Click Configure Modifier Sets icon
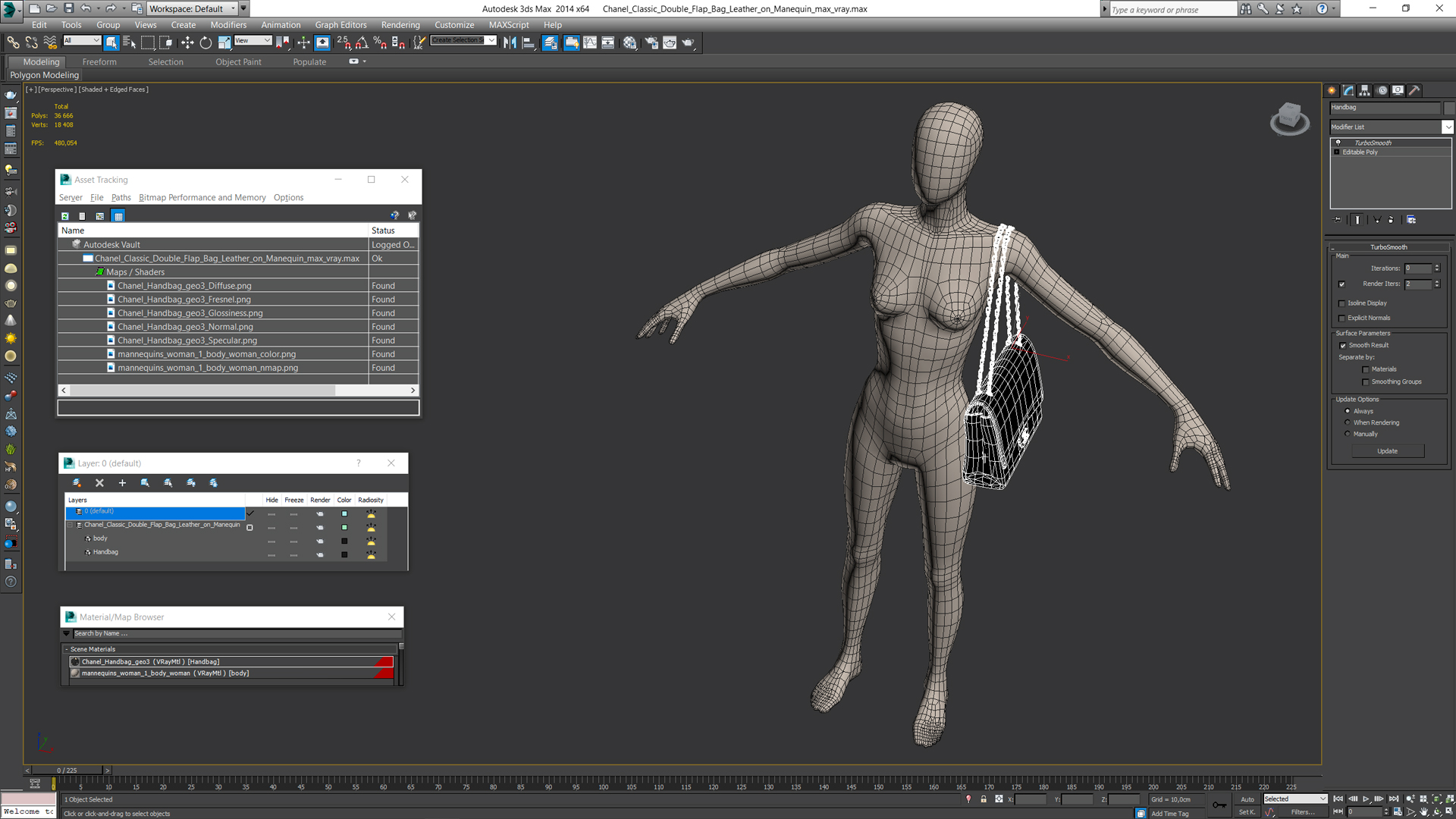 click(x=1411, y=220)
